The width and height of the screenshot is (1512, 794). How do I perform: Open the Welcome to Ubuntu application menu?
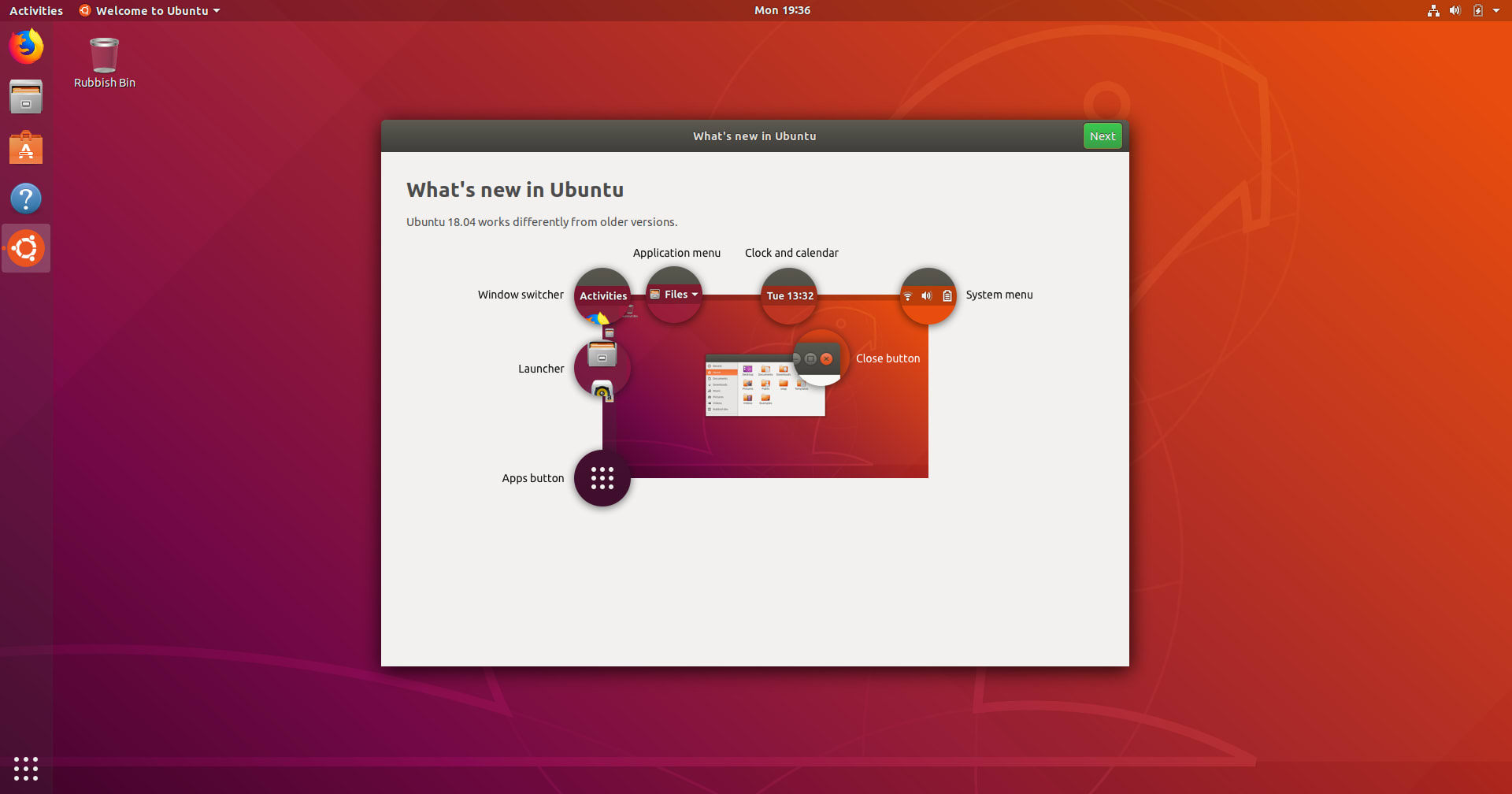pyautogui.click(x=150, y=10)
